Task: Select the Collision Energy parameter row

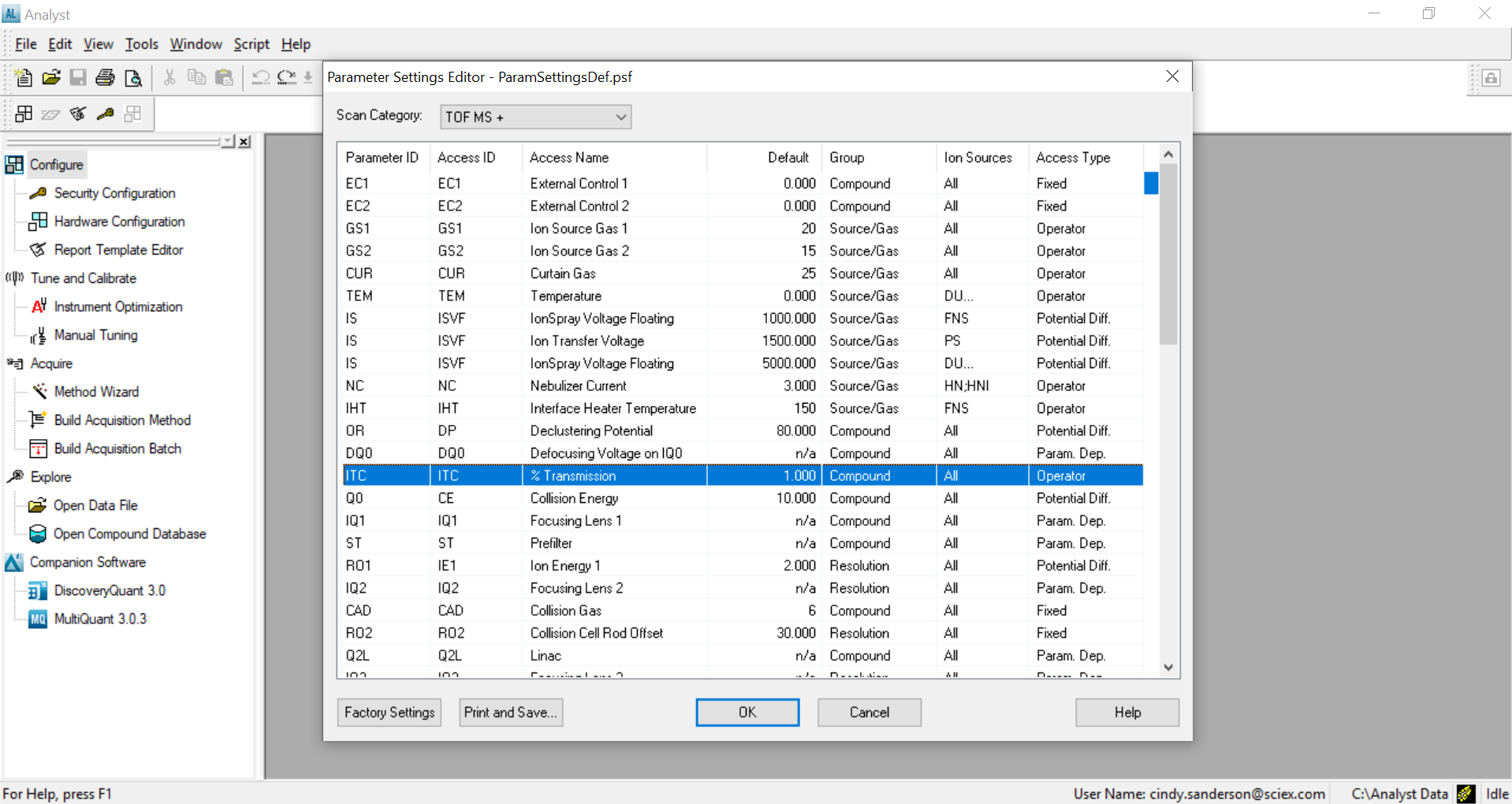Action: (574, 498)
